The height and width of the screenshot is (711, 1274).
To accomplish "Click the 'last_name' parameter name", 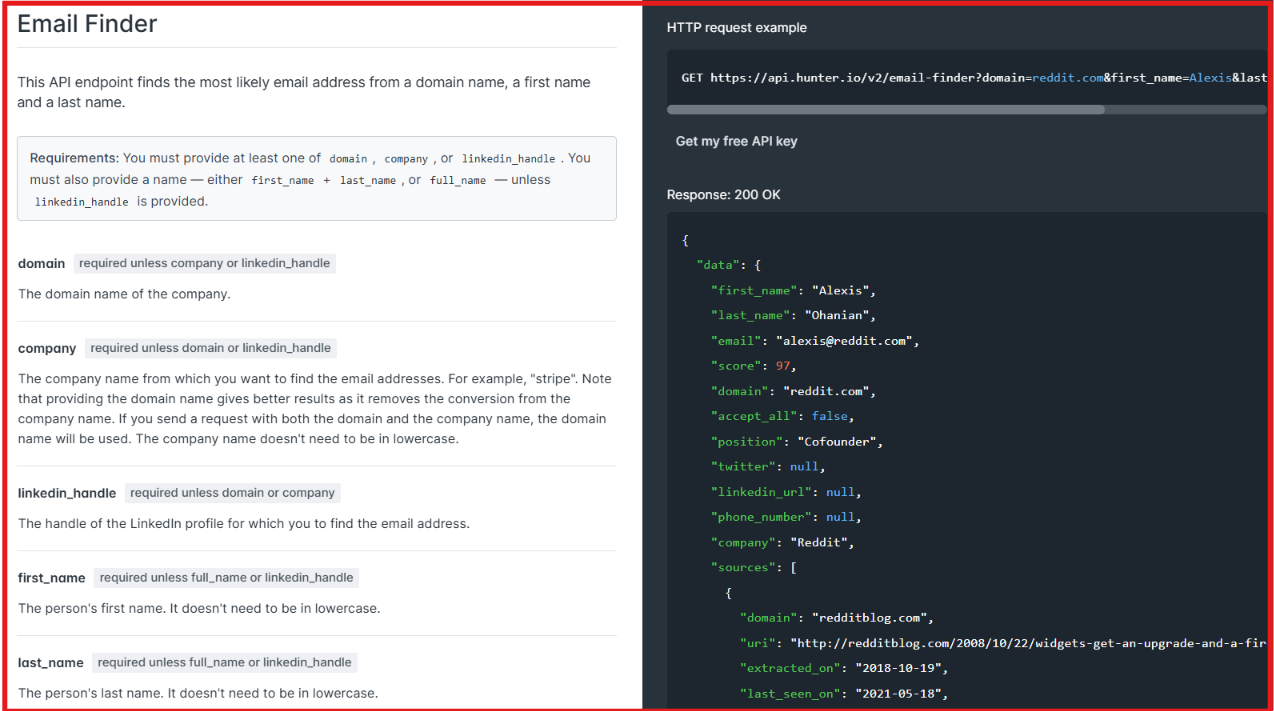I will (51, 663).
